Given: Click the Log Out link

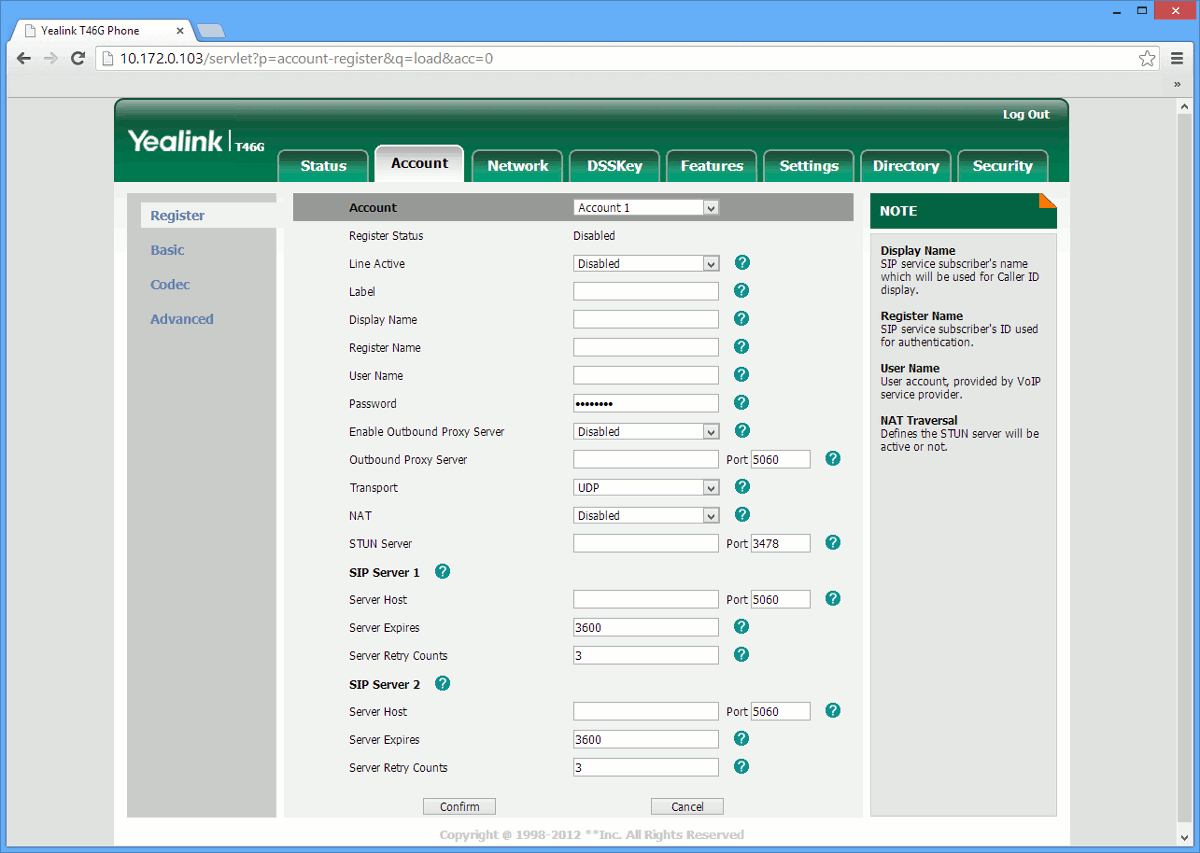Looking at the screenshot, I should (1026, 115).
